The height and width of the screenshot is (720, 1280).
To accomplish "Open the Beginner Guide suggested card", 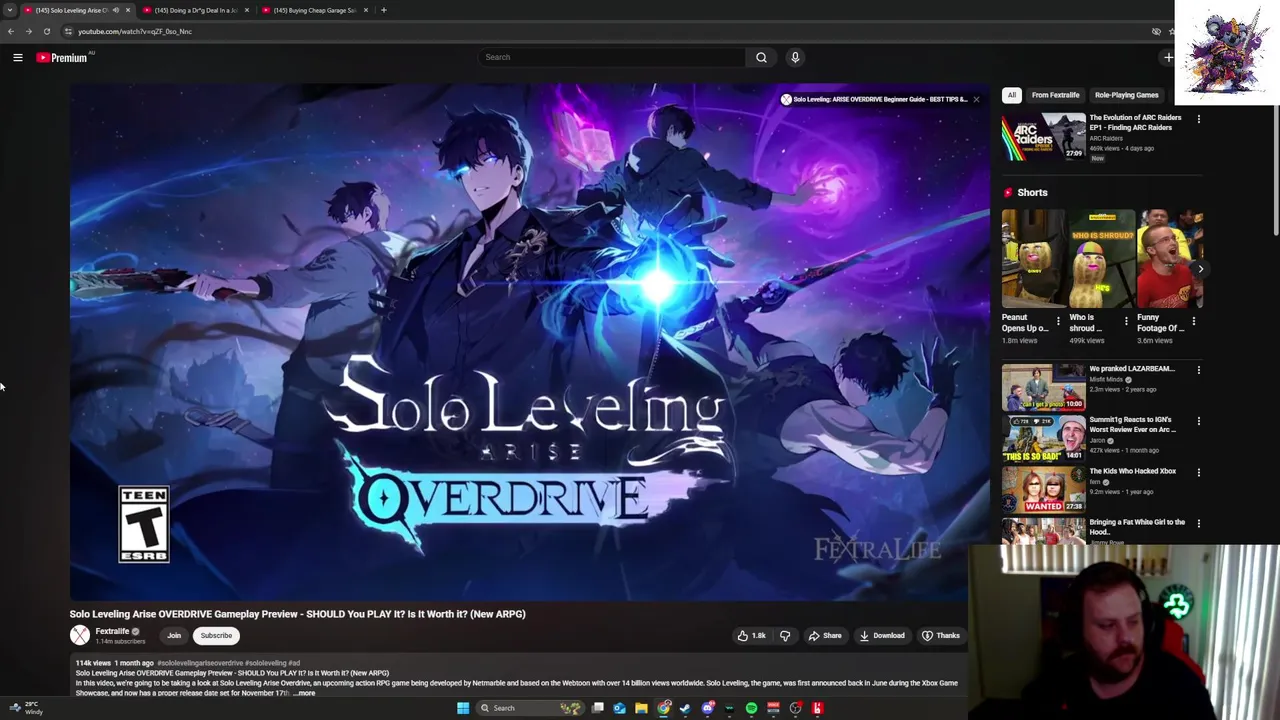I will pos(876,99).
